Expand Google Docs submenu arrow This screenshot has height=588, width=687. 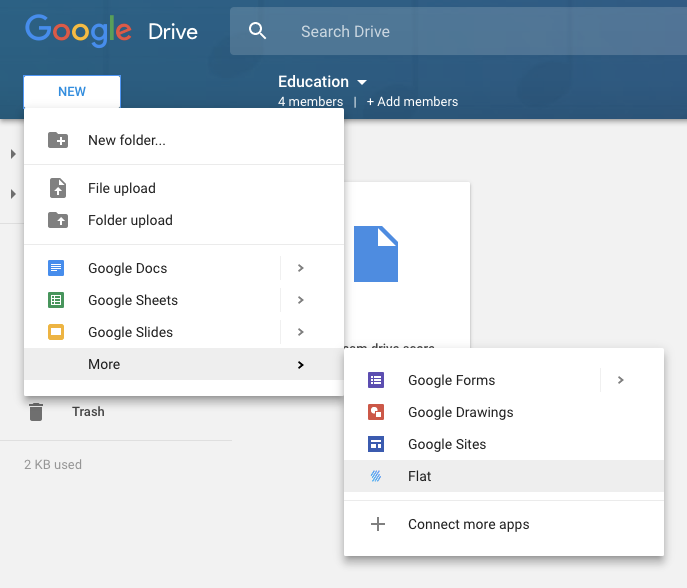pos(301,268)
